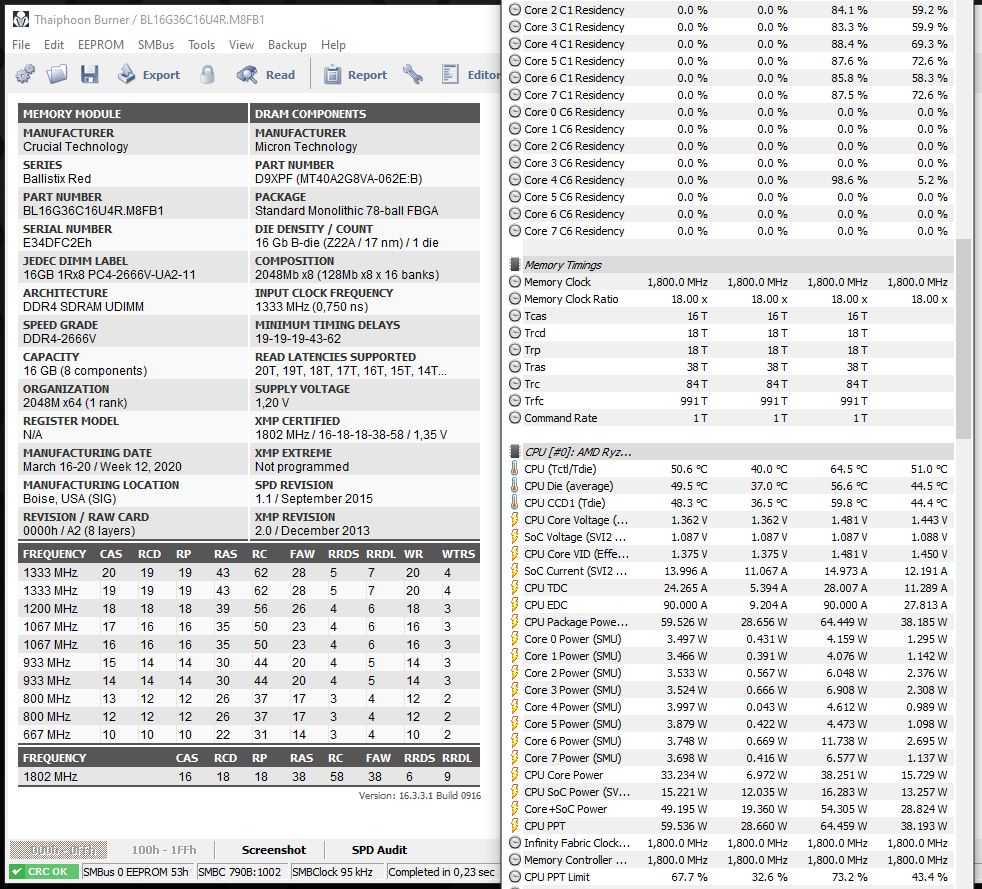
Task: Click the CPU PPT lightning icon
Action: click(x=515, y=825)
